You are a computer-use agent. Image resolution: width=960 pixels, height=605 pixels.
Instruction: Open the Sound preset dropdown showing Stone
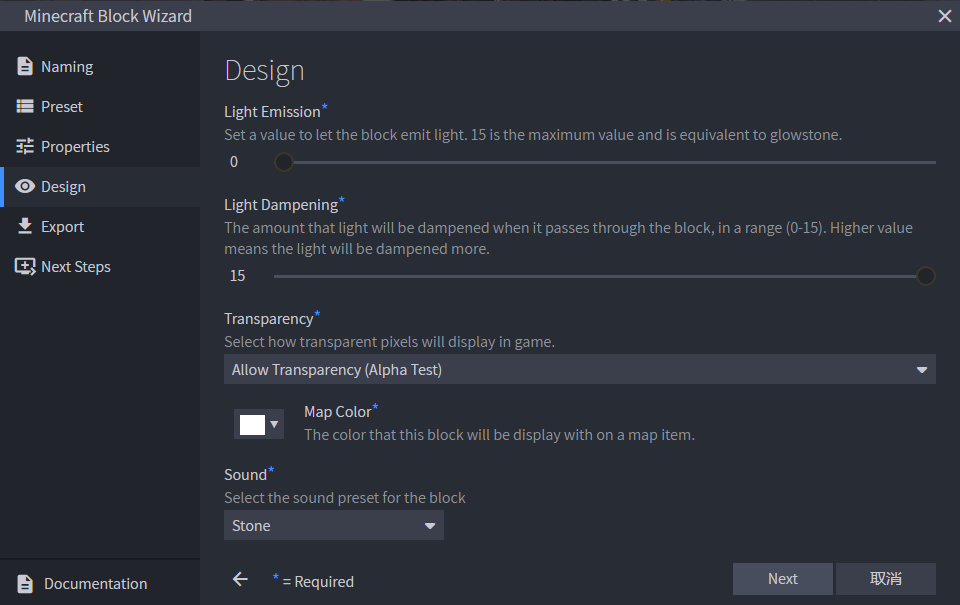click(334, 525)
